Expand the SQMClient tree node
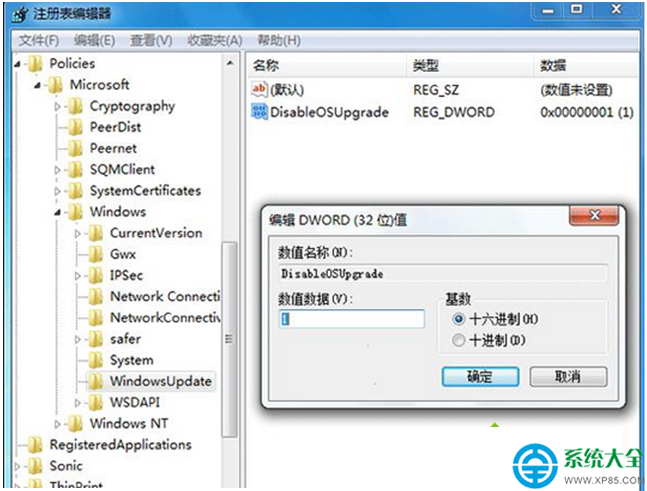Image resolution: width=647 pixels, height=491 pixels. pyautogui.click(x=57, y=170)
